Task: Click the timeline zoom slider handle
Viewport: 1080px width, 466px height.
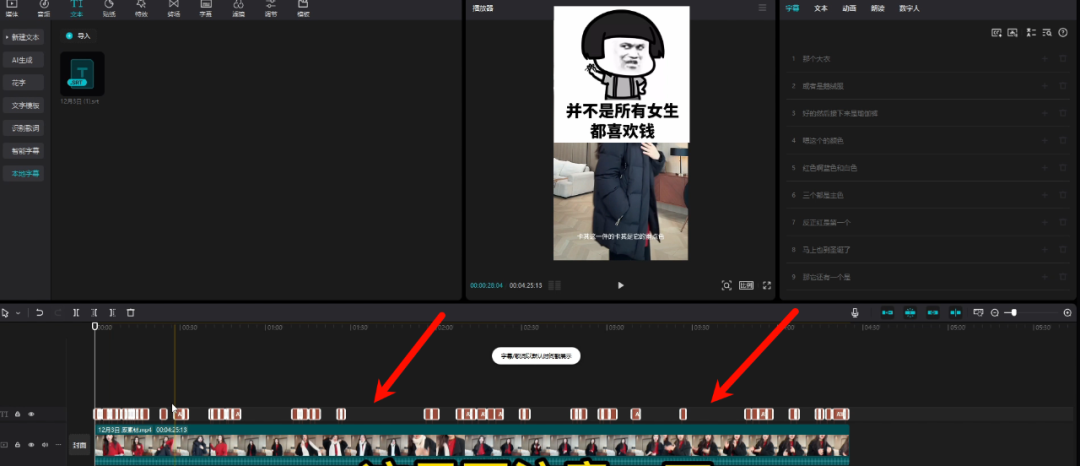Action: [1014, 313]
